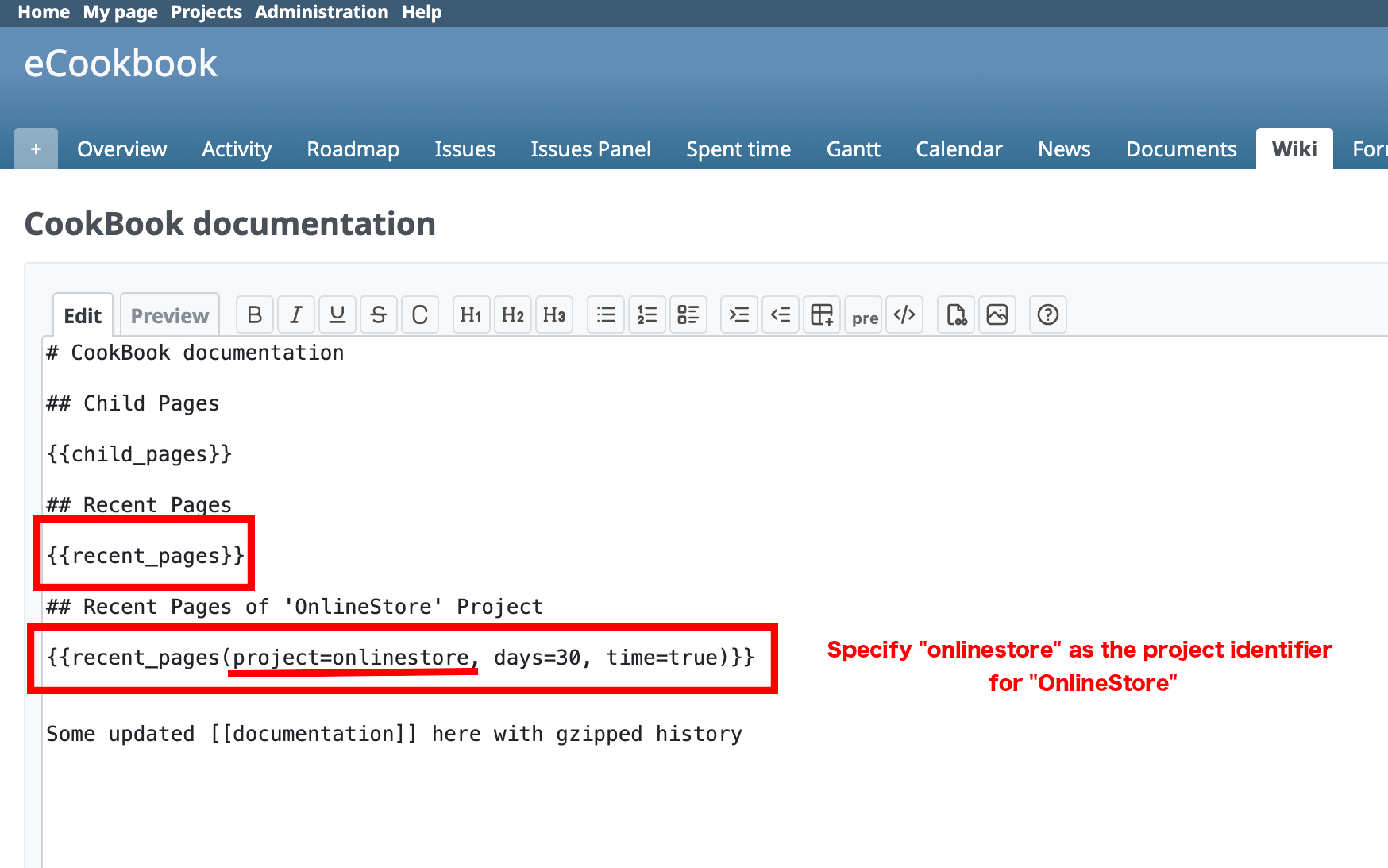
Task: Click inside the wiki text editor area
Action: pyautogui.click(x=635, y=794)
